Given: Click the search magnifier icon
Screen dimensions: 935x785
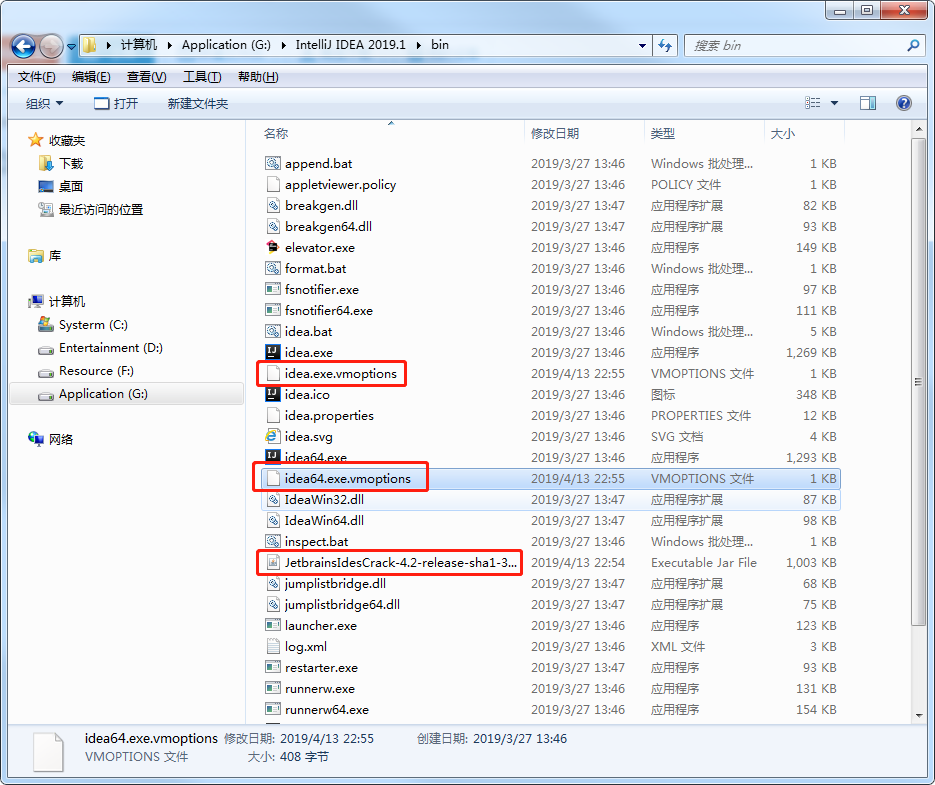Looking at the screenshot, I should pos(912,45).
